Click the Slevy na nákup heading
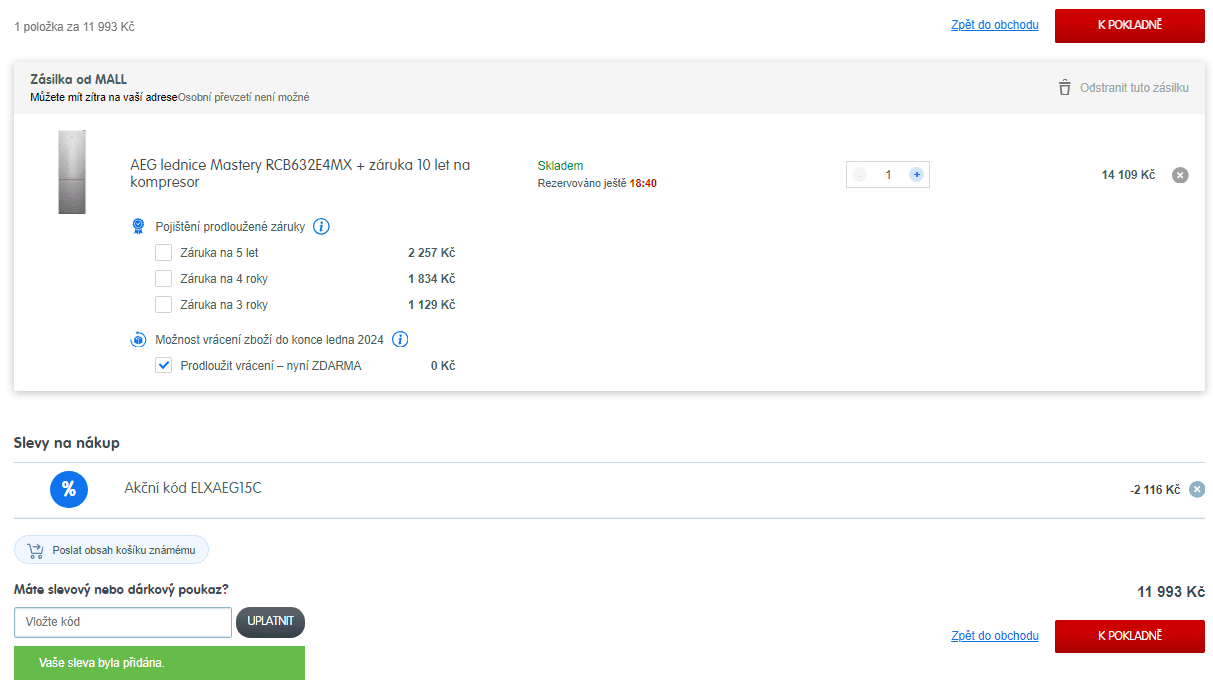 click(x=67, y=443)
